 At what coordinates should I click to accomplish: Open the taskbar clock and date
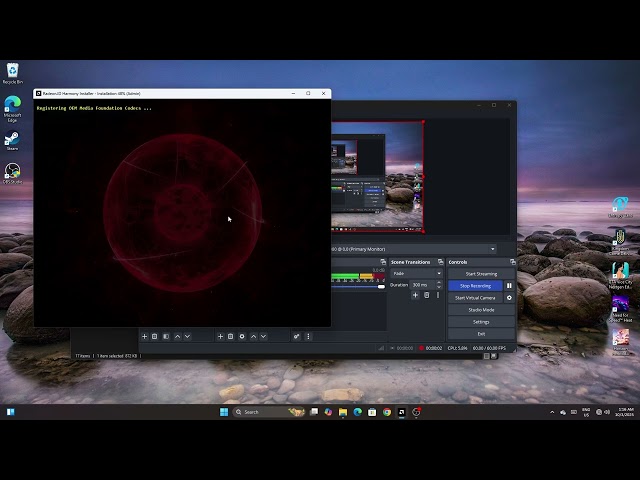626,412
